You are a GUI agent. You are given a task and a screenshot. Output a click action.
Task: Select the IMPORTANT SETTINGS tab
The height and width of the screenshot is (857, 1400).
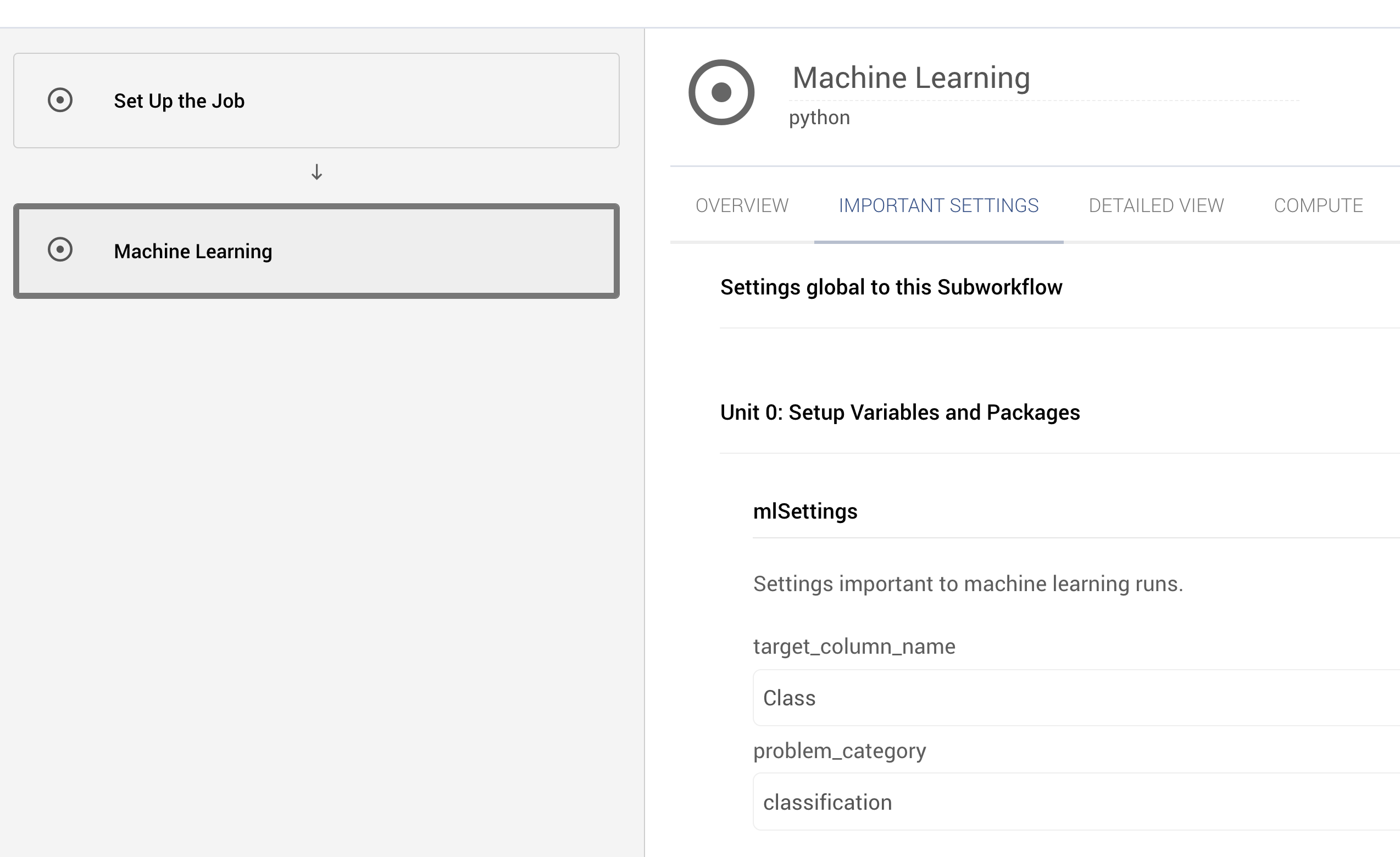938,205
